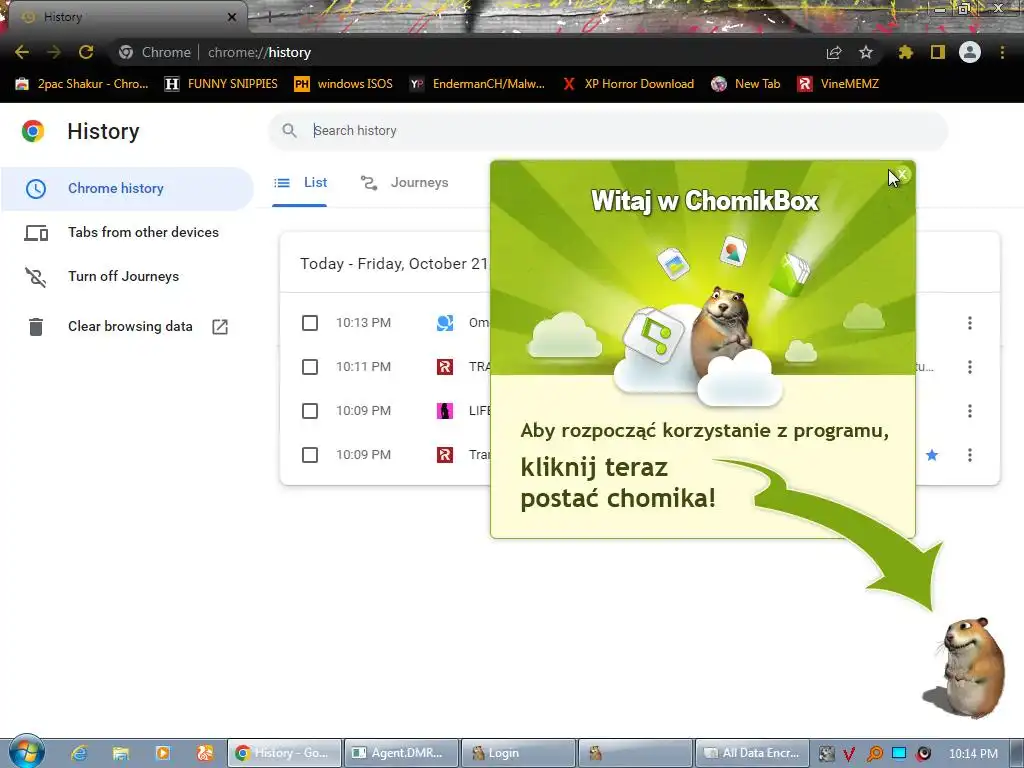Open the 2pac Shakur bookmark
Screen dimensions: 1024x768
pos(82,84)
